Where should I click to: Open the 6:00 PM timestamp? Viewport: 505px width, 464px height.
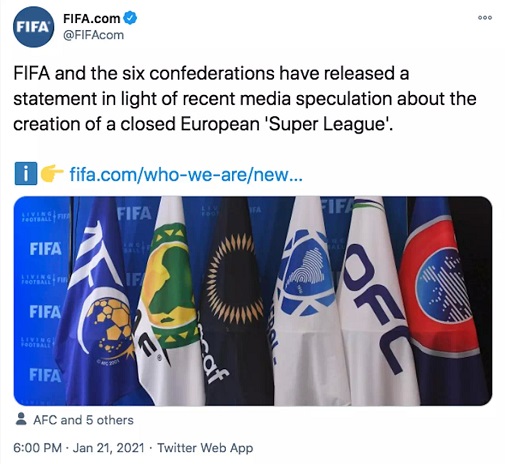click(x=37, y=448)
